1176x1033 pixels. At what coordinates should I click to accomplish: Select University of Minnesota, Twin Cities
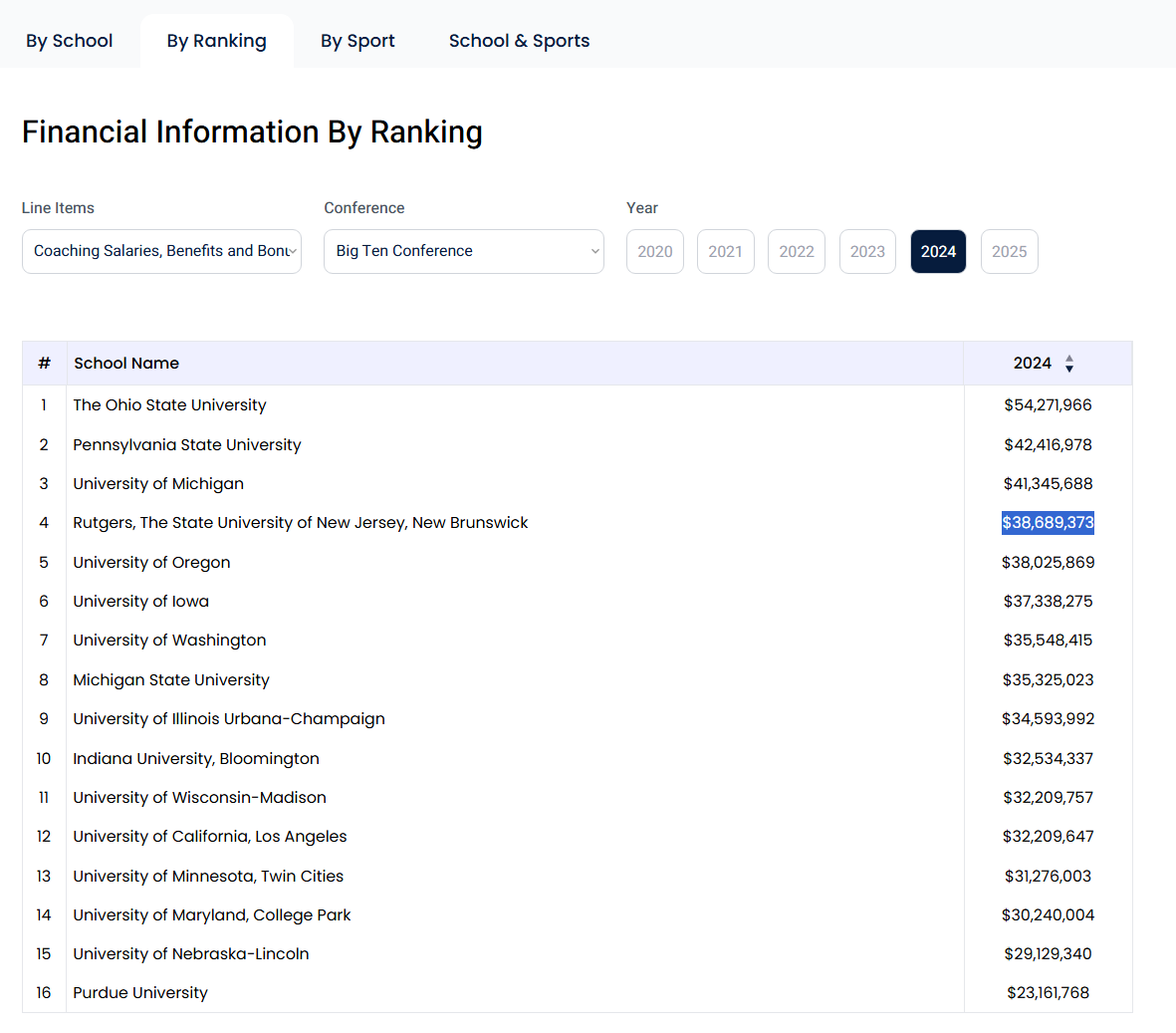tap(208, 877)
